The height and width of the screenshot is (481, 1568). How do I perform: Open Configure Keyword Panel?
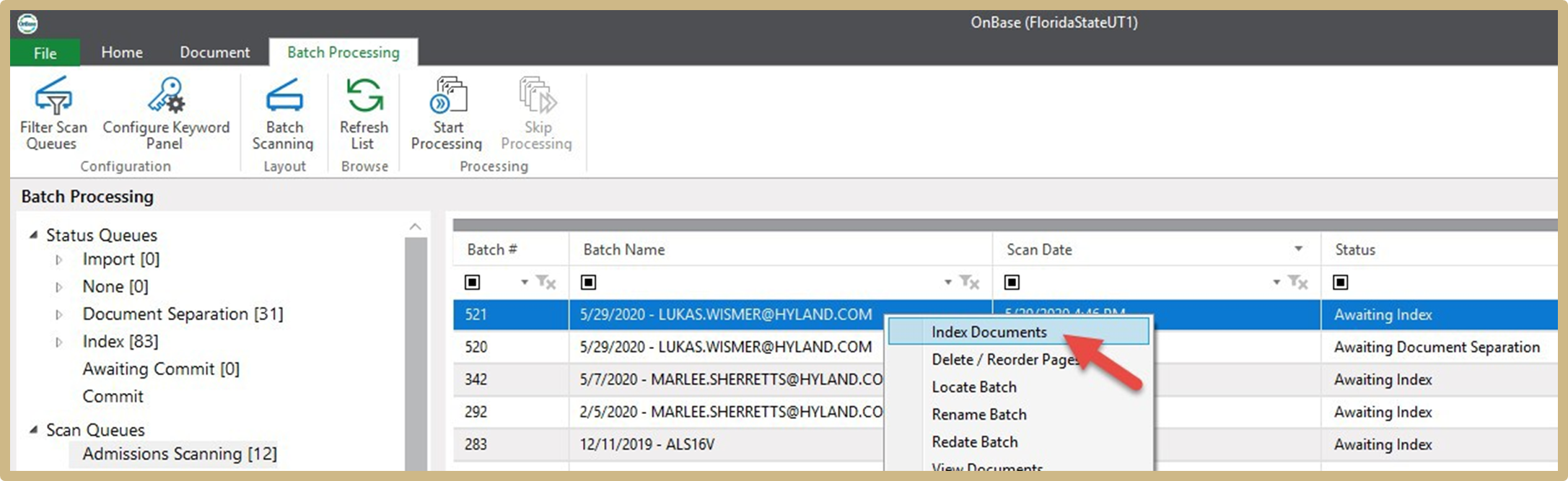[x=166, y=113]
